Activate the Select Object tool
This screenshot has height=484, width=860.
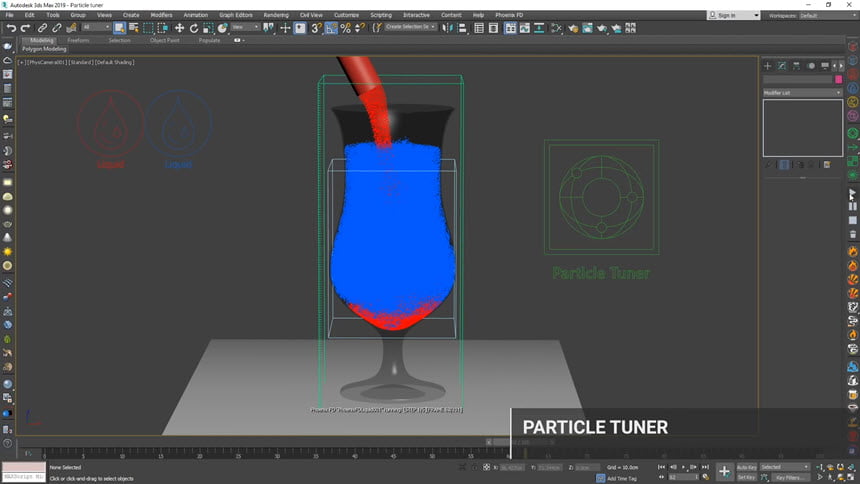pyautogui.click(x=120, y=28)
